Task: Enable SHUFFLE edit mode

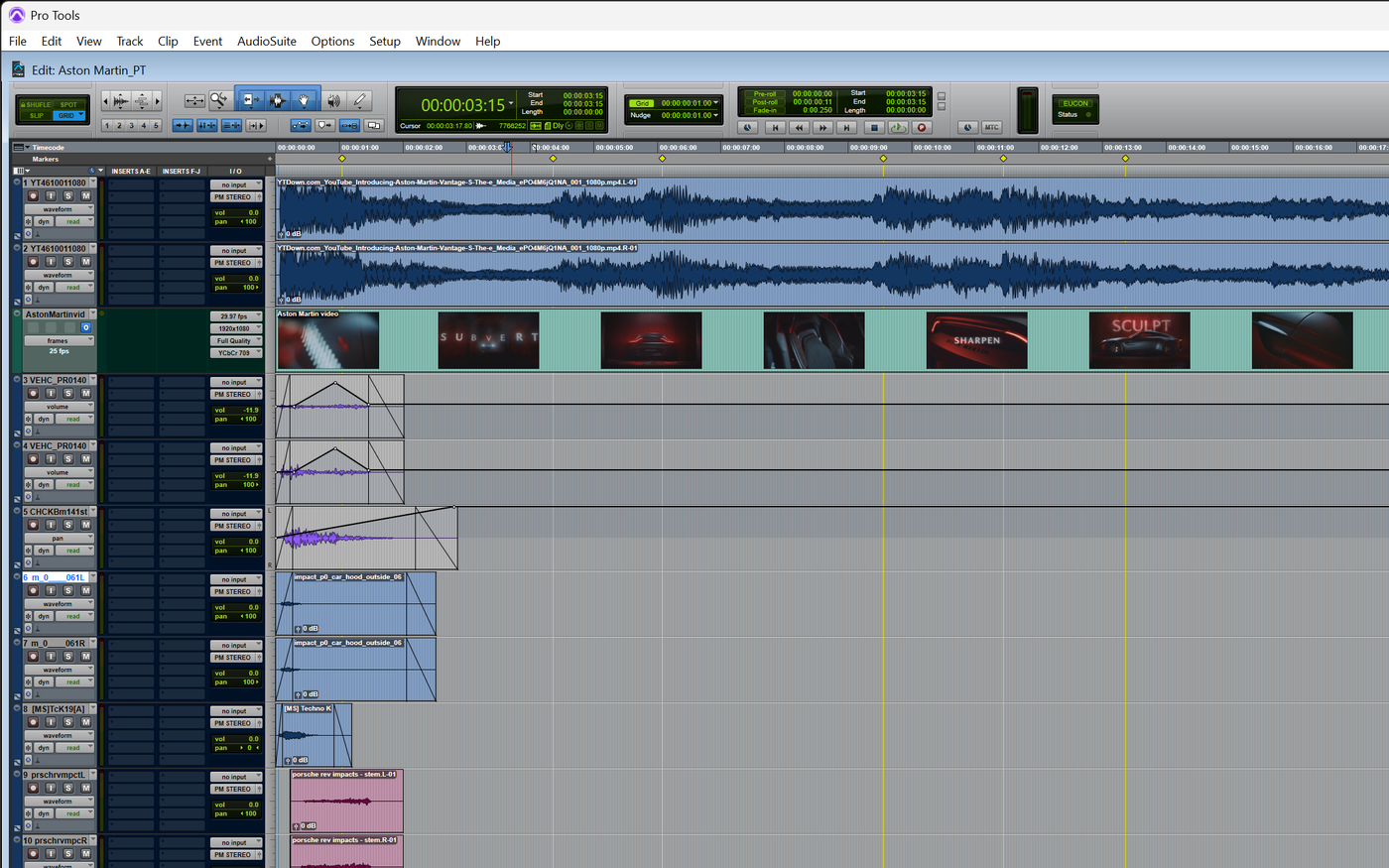Action: pos(38,104)
